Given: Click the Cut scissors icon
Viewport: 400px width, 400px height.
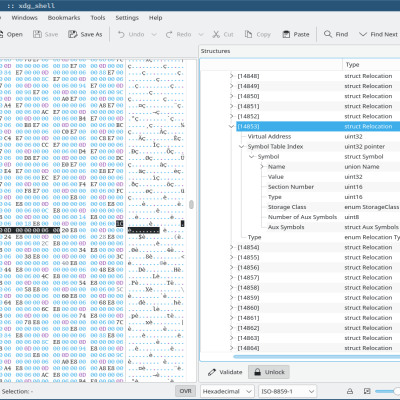Looking at the screenshot, I should [x=216, y=34].
